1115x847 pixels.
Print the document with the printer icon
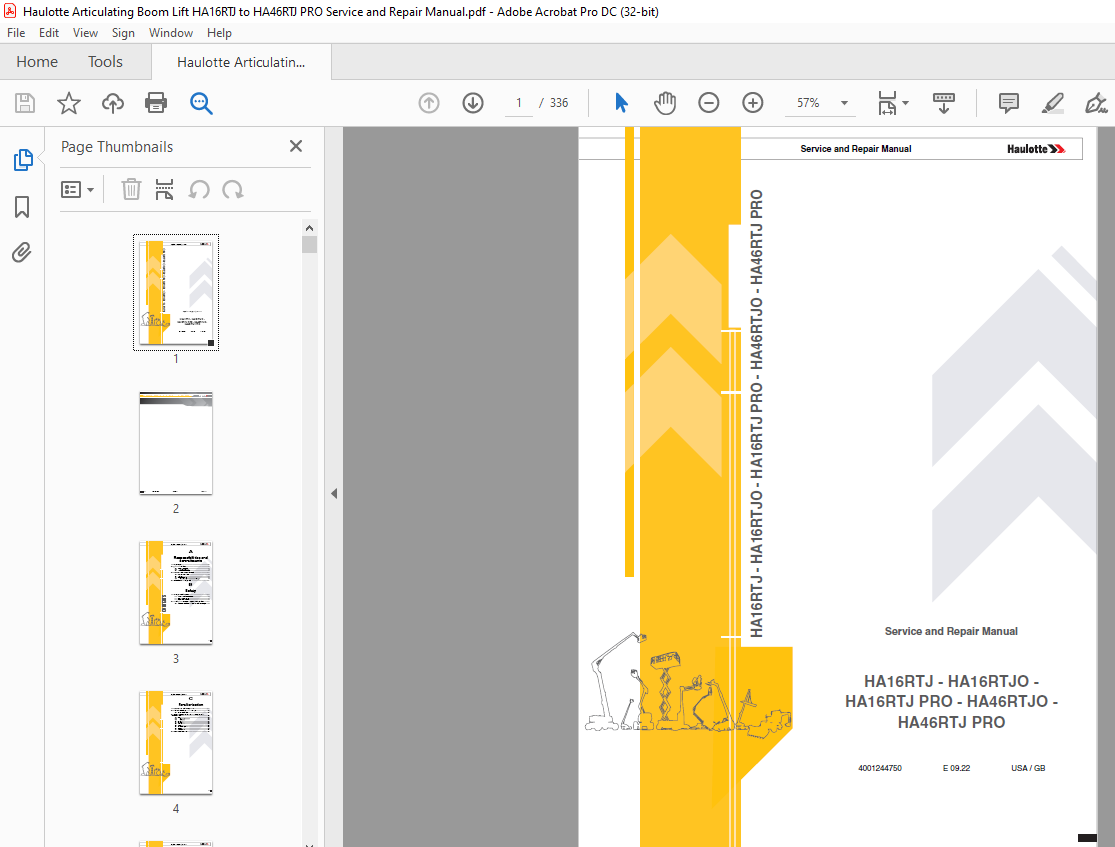[x=156, y=103]
